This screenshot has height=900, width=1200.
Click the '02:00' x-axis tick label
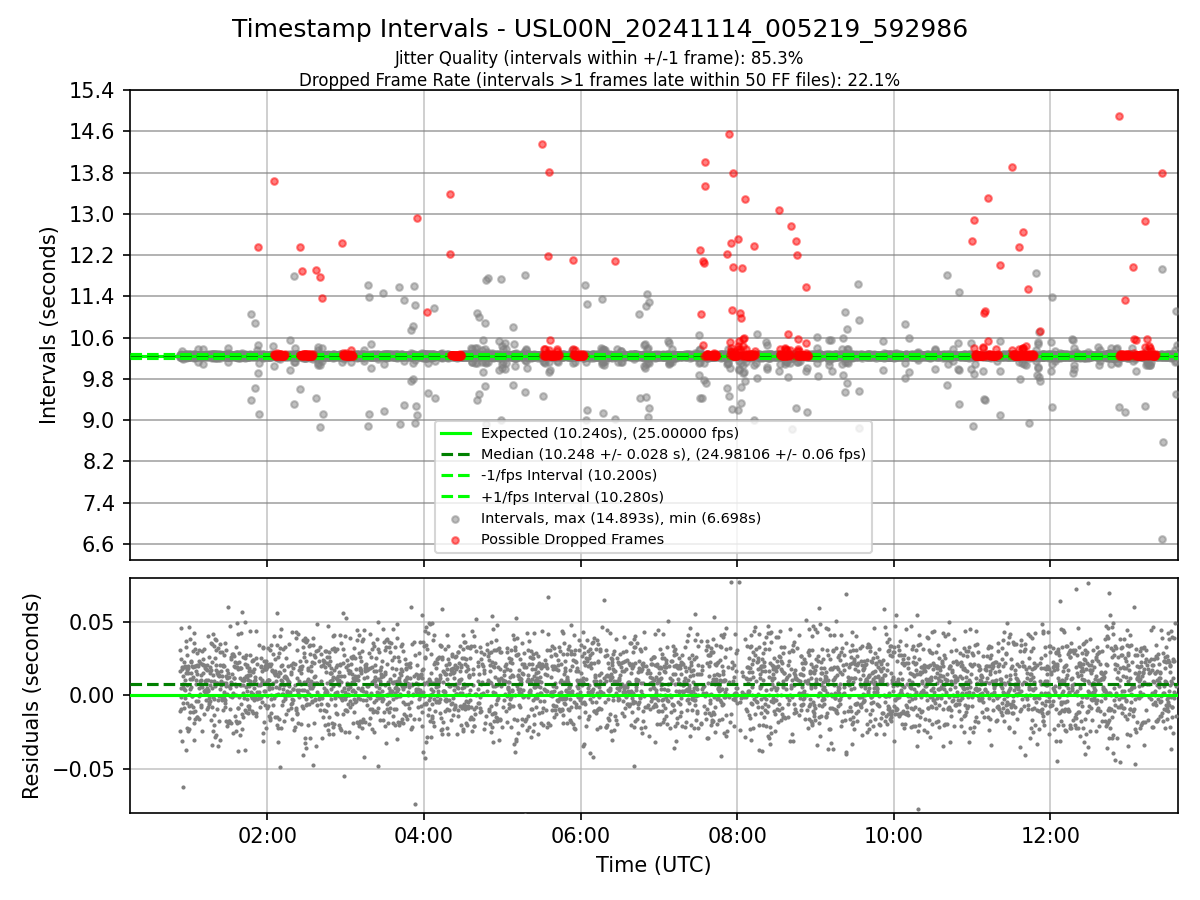tap(267, 835)
